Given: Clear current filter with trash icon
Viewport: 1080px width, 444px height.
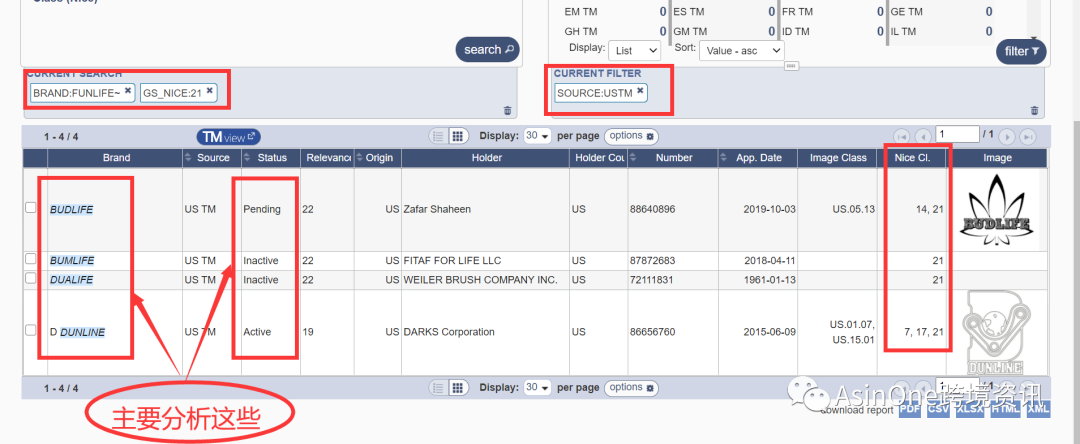Looking at the screenshot, I should (1034, 110).
